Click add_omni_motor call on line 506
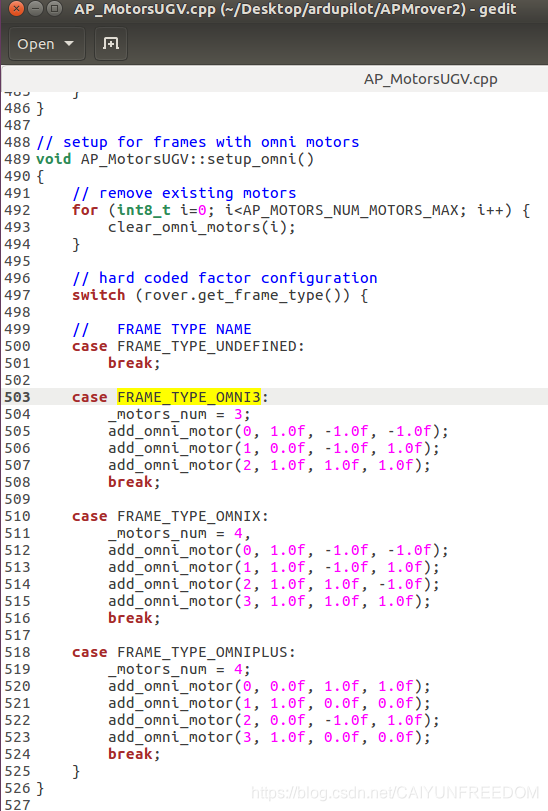The width and height of the screenshot is (548, 811). coord(273,448)
